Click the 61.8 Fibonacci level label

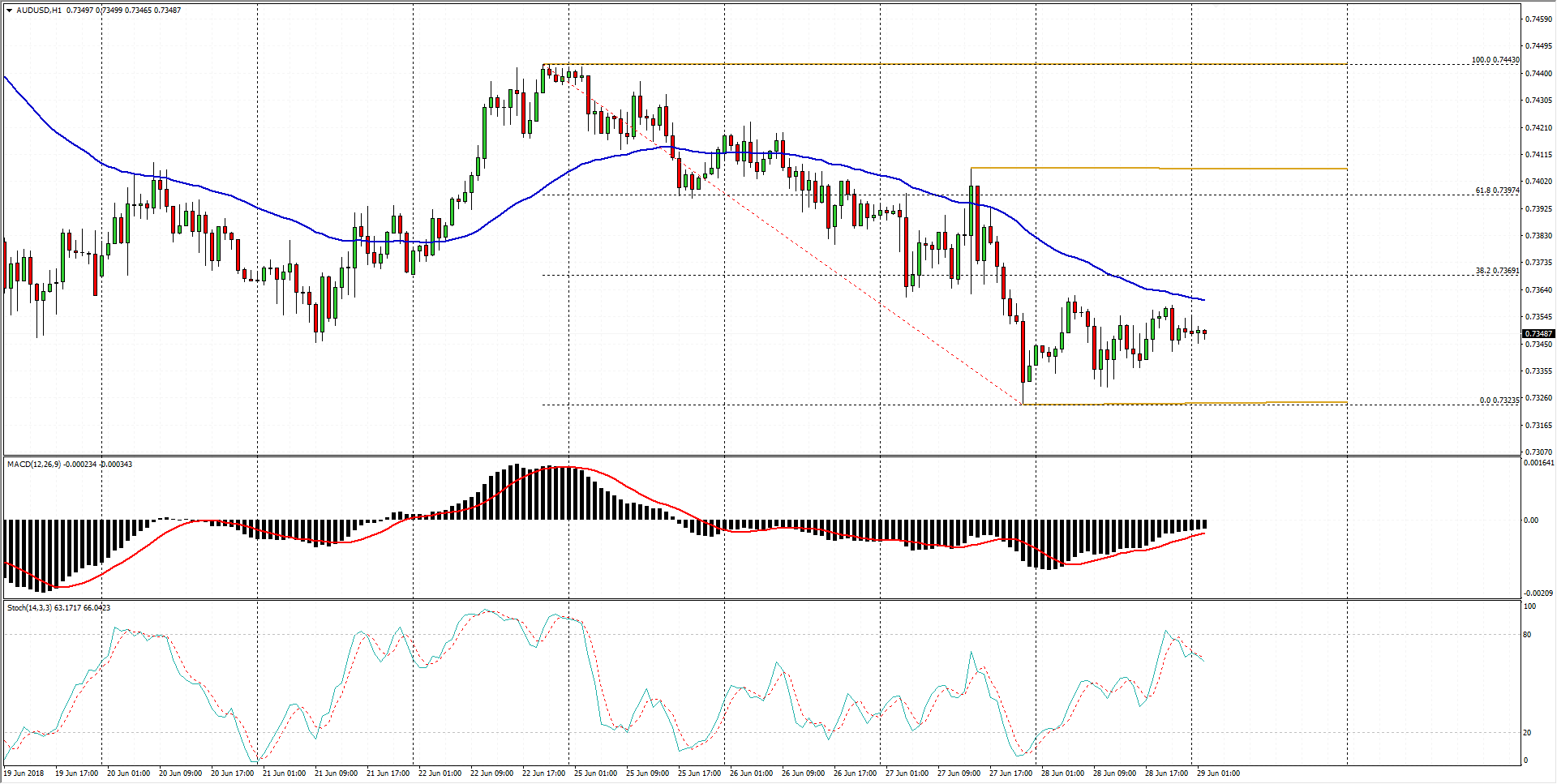click(1496, 191)
